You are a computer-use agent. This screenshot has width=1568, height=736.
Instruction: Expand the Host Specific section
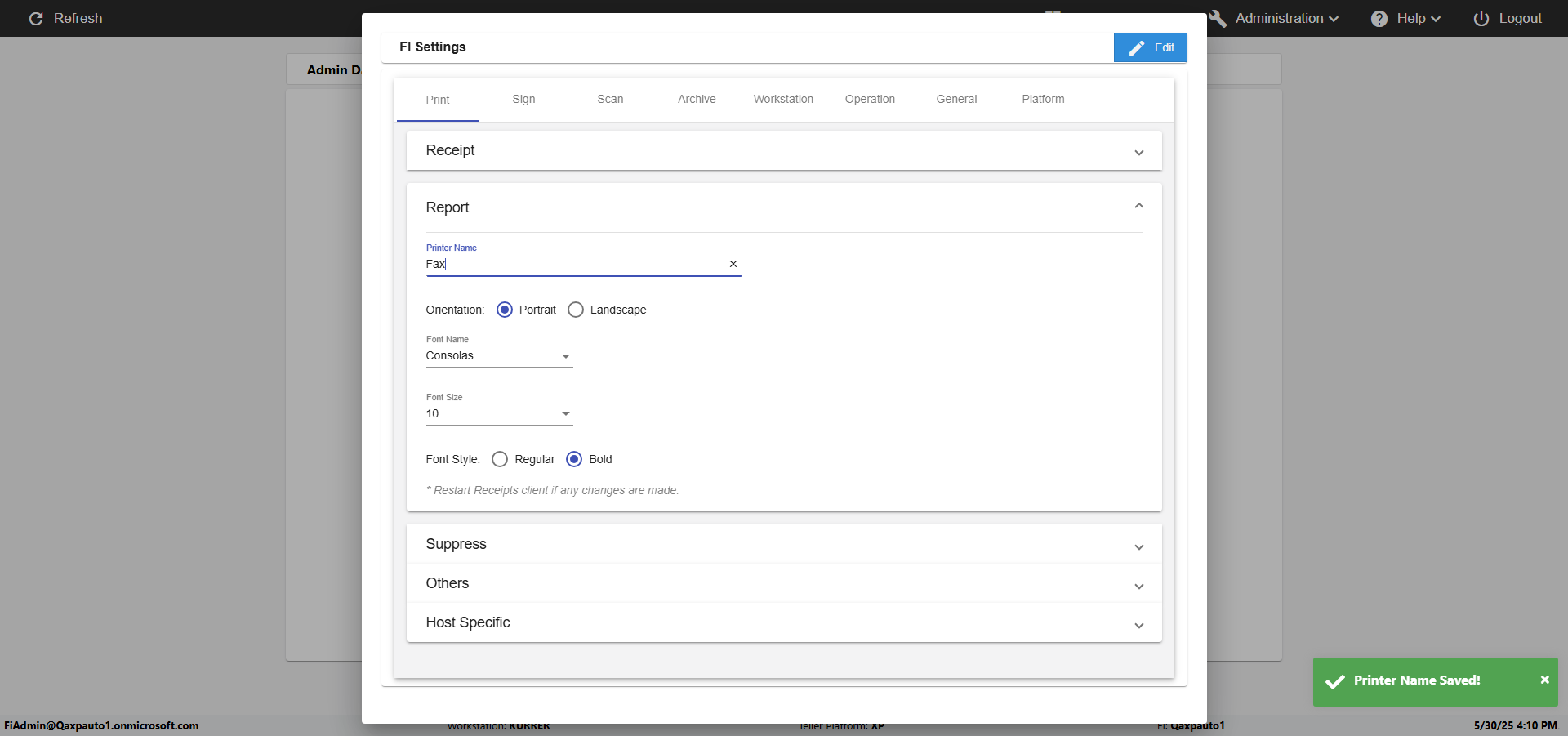point(1138,626)
